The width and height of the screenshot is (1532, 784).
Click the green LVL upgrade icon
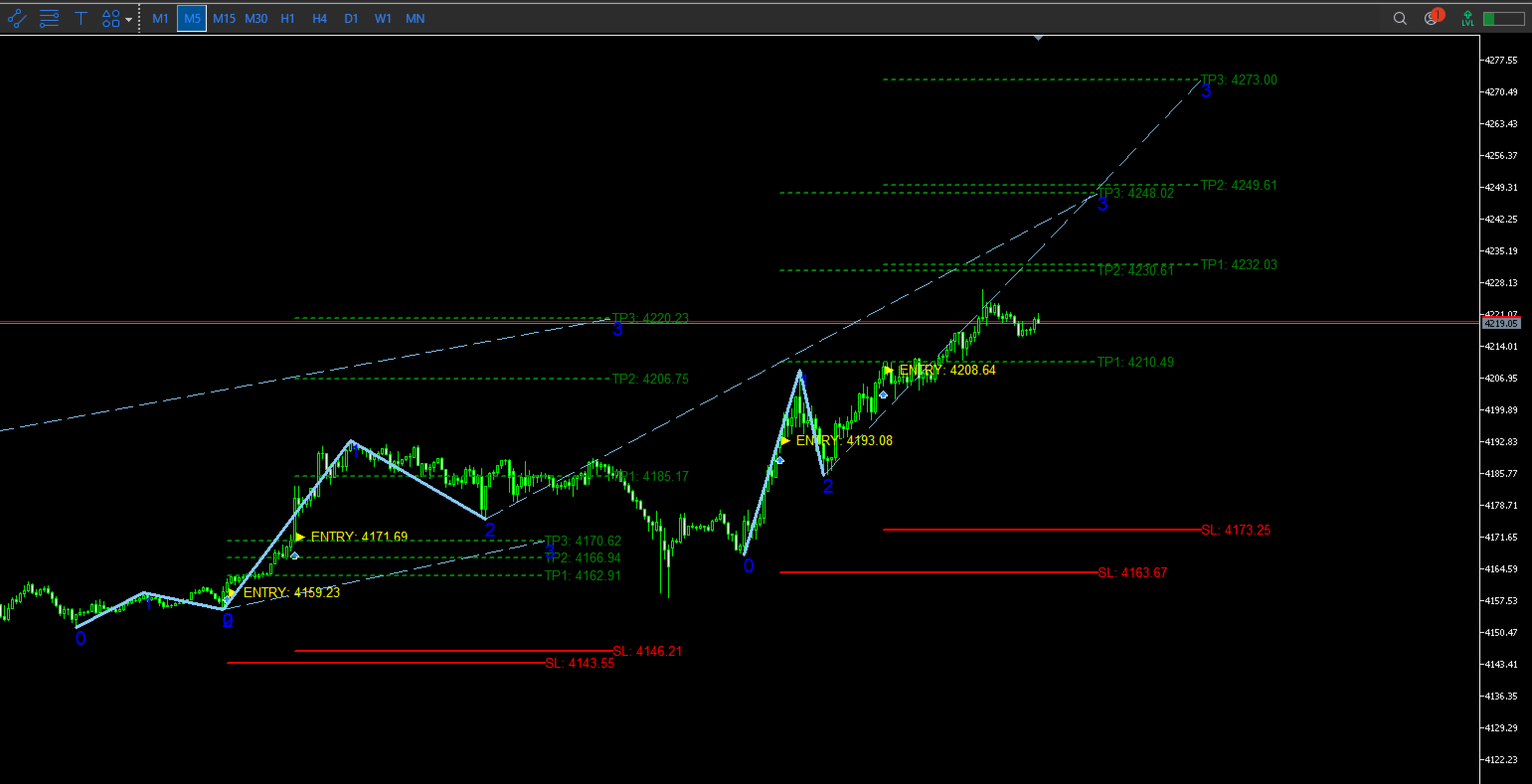(x=1467, y=18)
